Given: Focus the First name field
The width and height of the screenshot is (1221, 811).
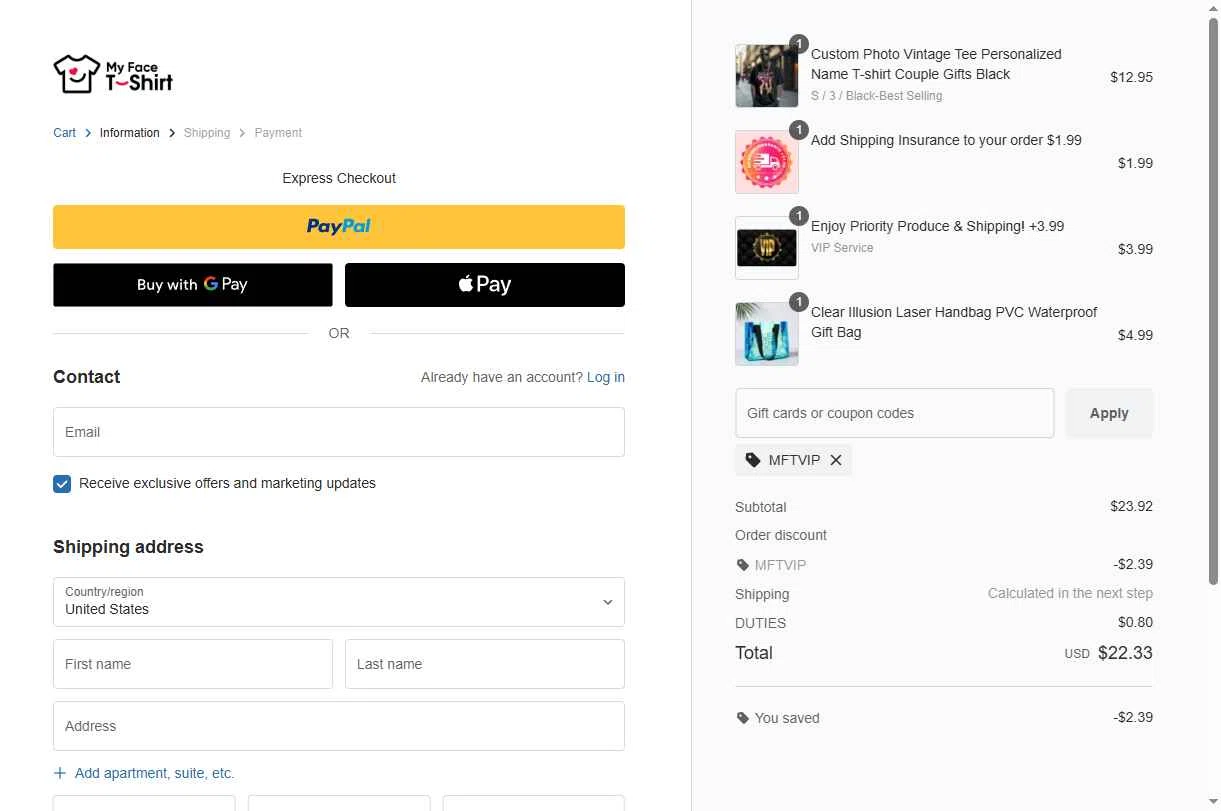Looking at the screenshot, I should click(193, 664).
